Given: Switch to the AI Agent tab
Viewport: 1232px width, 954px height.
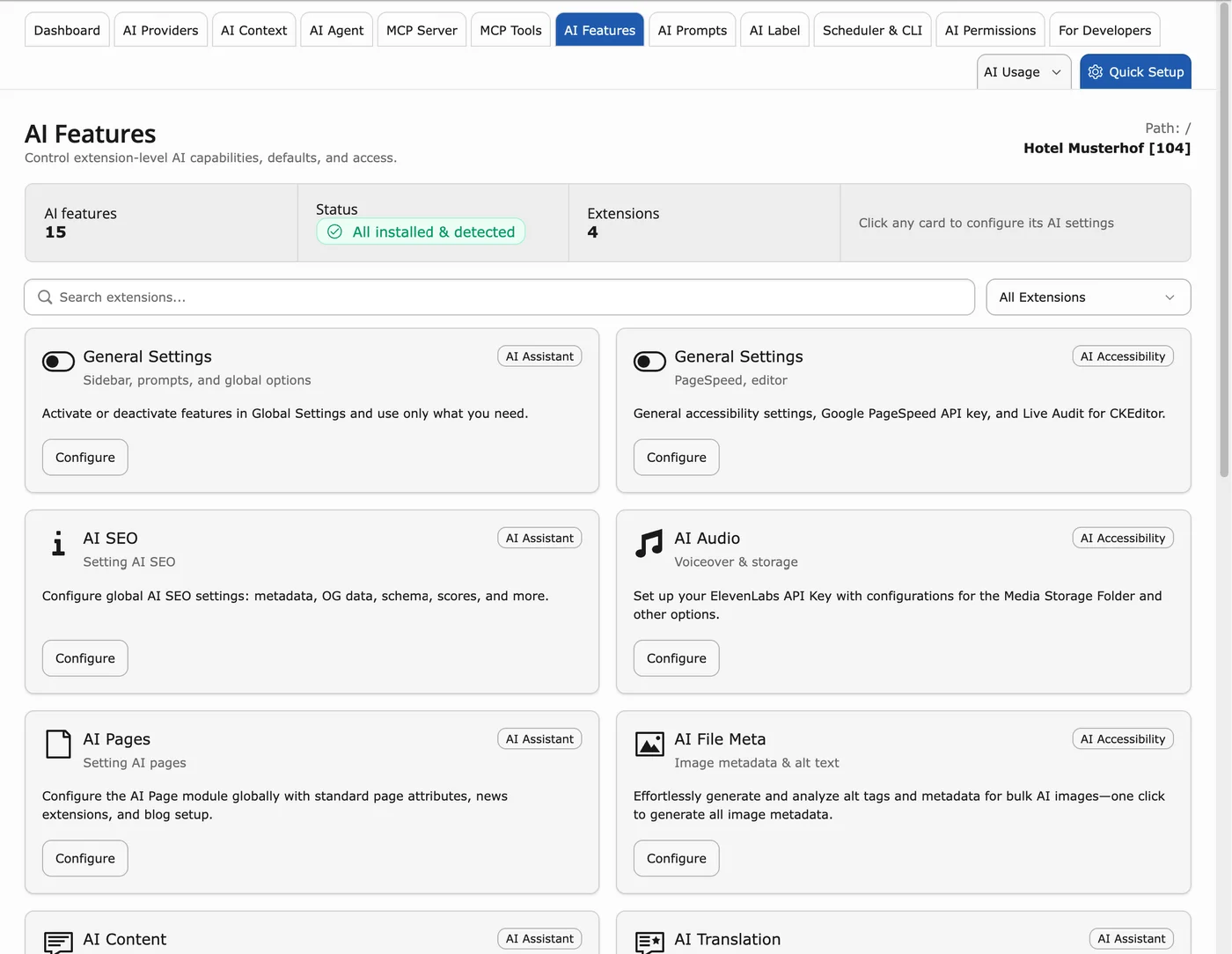Looking at the screenshot, I should coord(336,30).
